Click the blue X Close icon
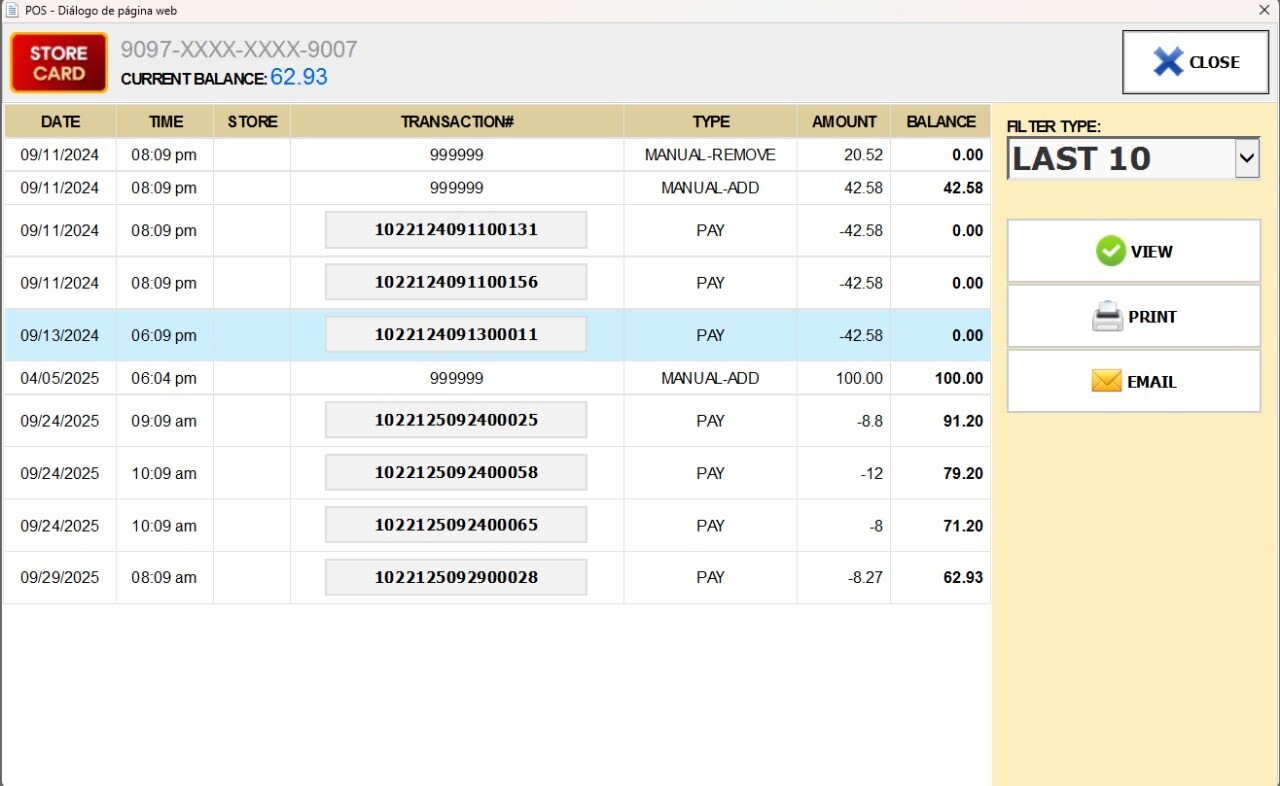The height and width of the screenshot is (786, 1280). [1167, 62]
